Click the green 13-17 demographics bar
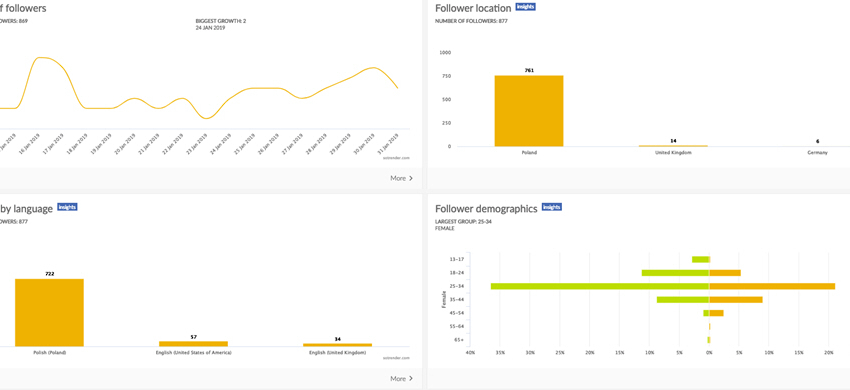This screenshot has height=390, width=850. (700, 259)
